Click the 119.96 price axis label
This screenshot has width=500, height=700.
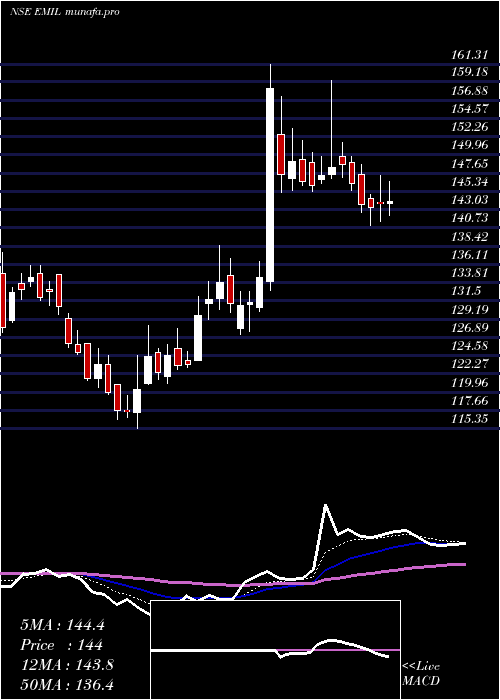(x=470, y=383)
